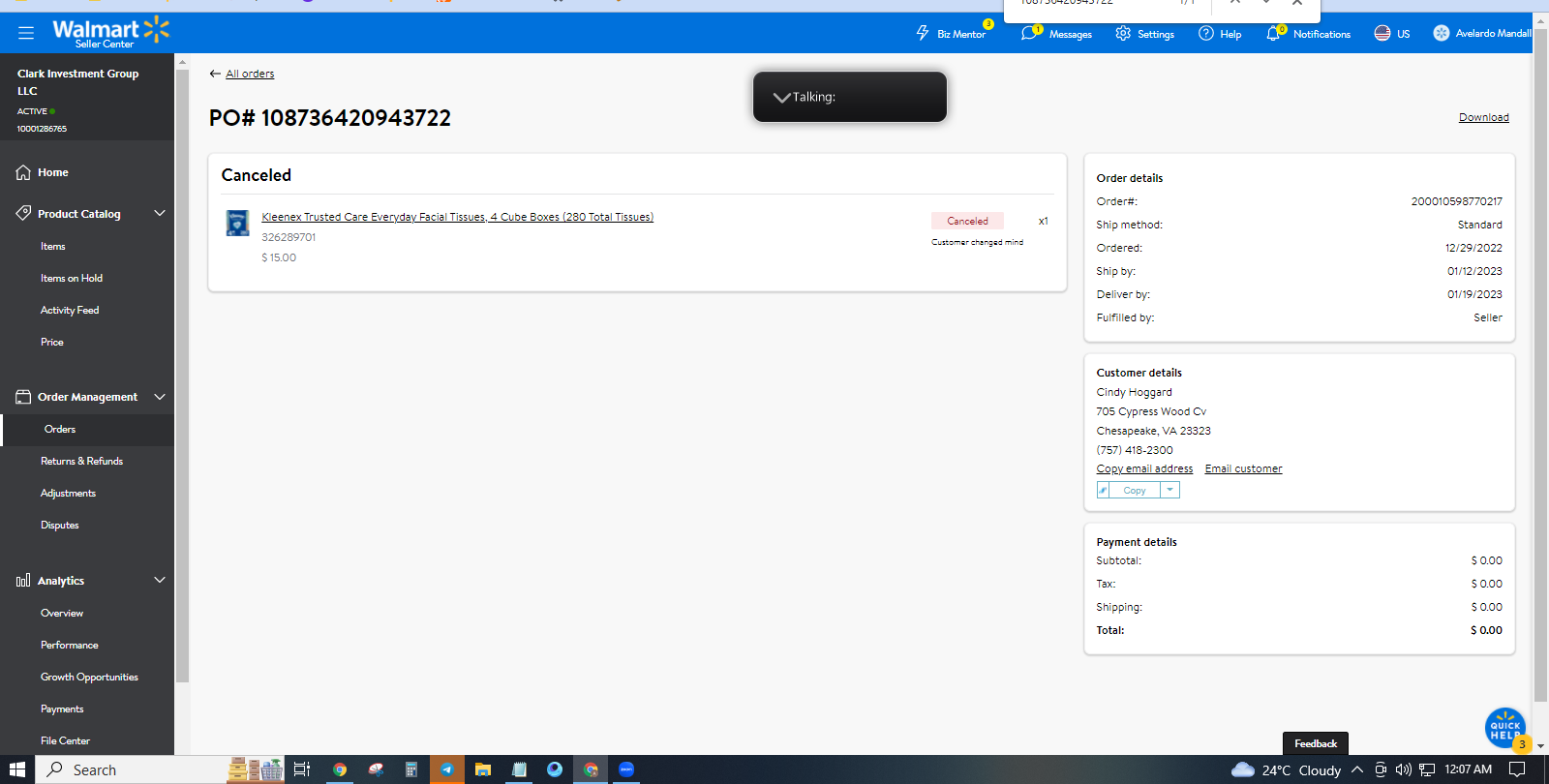Open Items on Hold page

click(72, 278)
